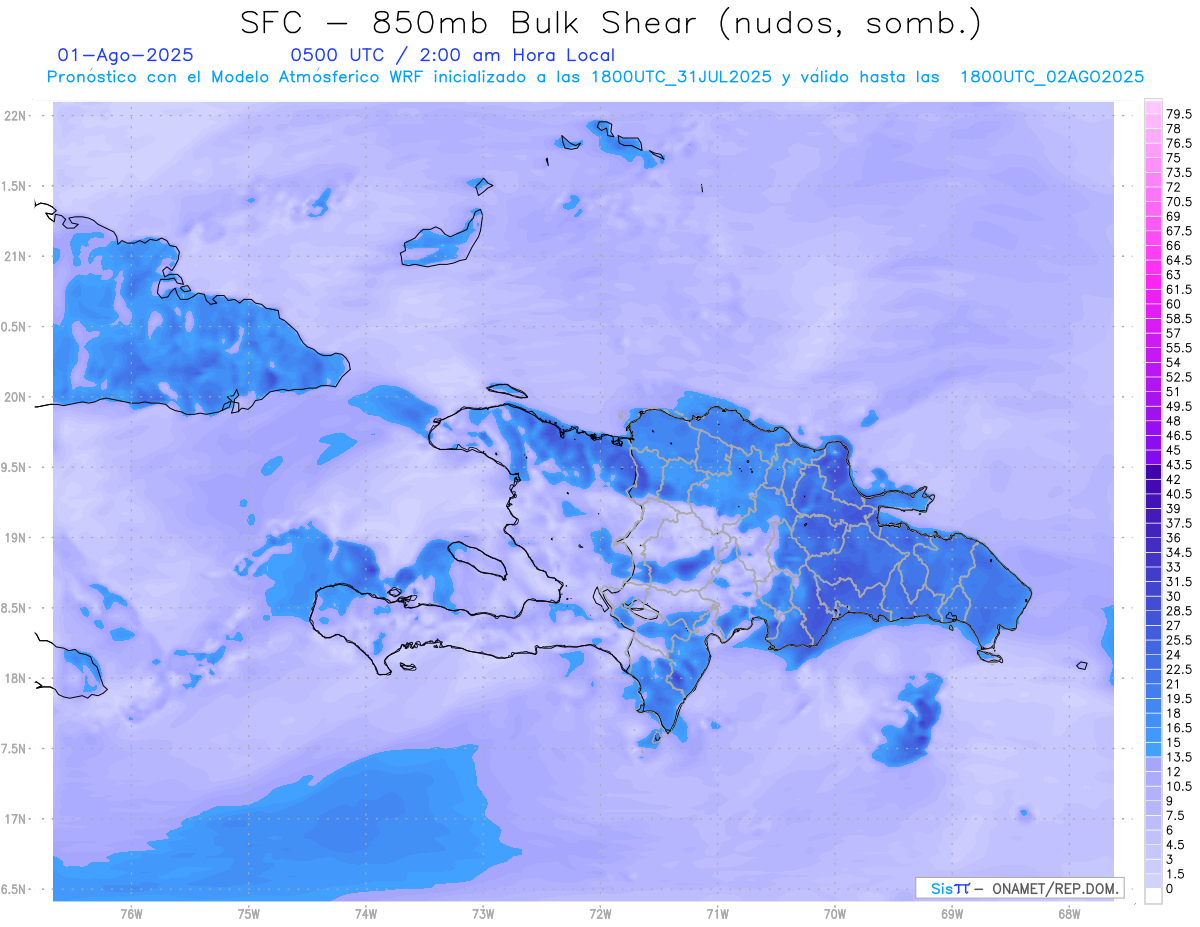1200x927 pixels.
Task: Click the '7.5N' latitude label
Action: (15, 749)
